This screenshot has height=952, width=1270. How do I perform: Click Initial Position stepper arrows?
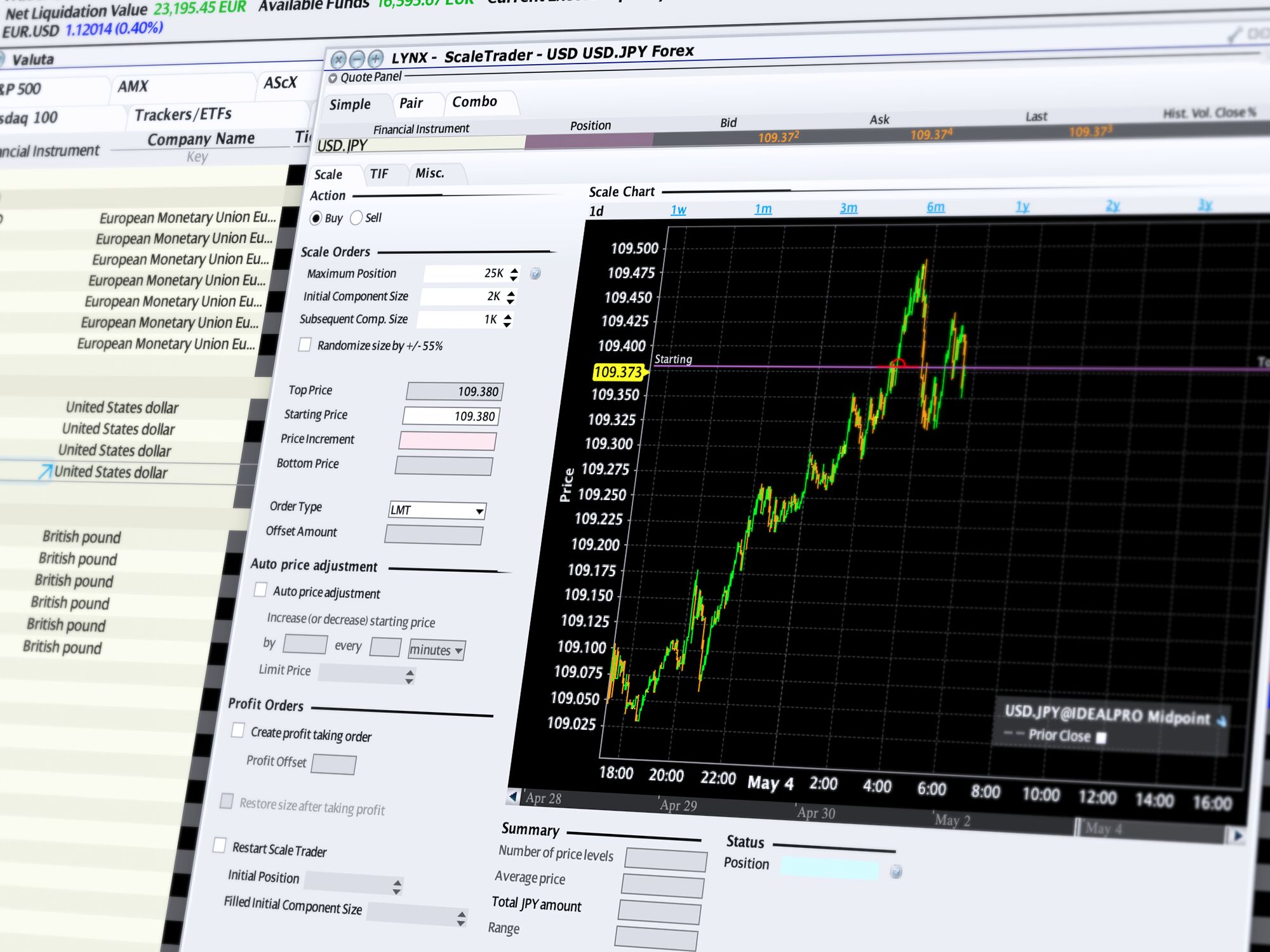(397, 887)
